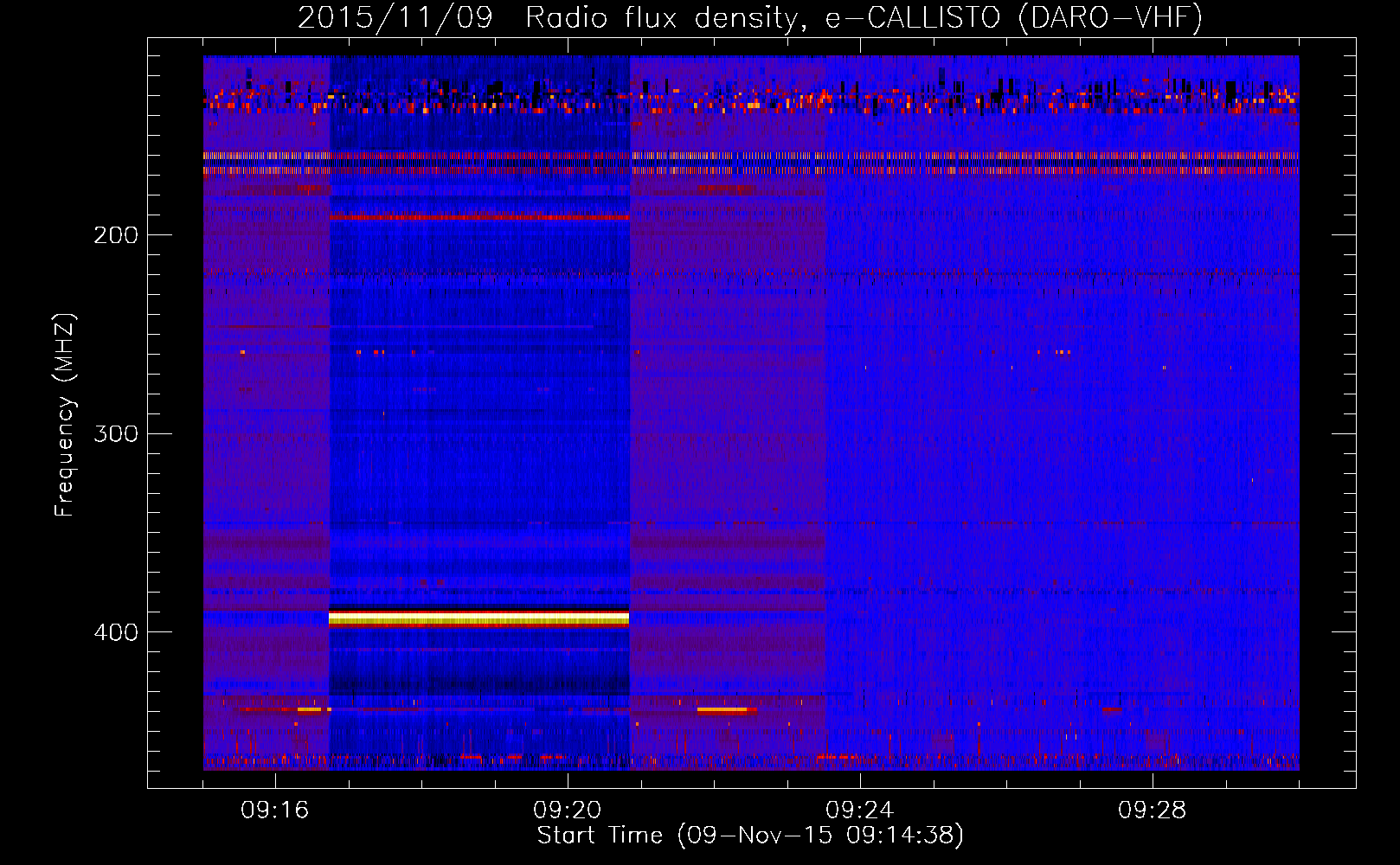This screenshot has width=1400, height=865.
Task: Click the 200 frequency axis label
Action: [x=116, y=235]
